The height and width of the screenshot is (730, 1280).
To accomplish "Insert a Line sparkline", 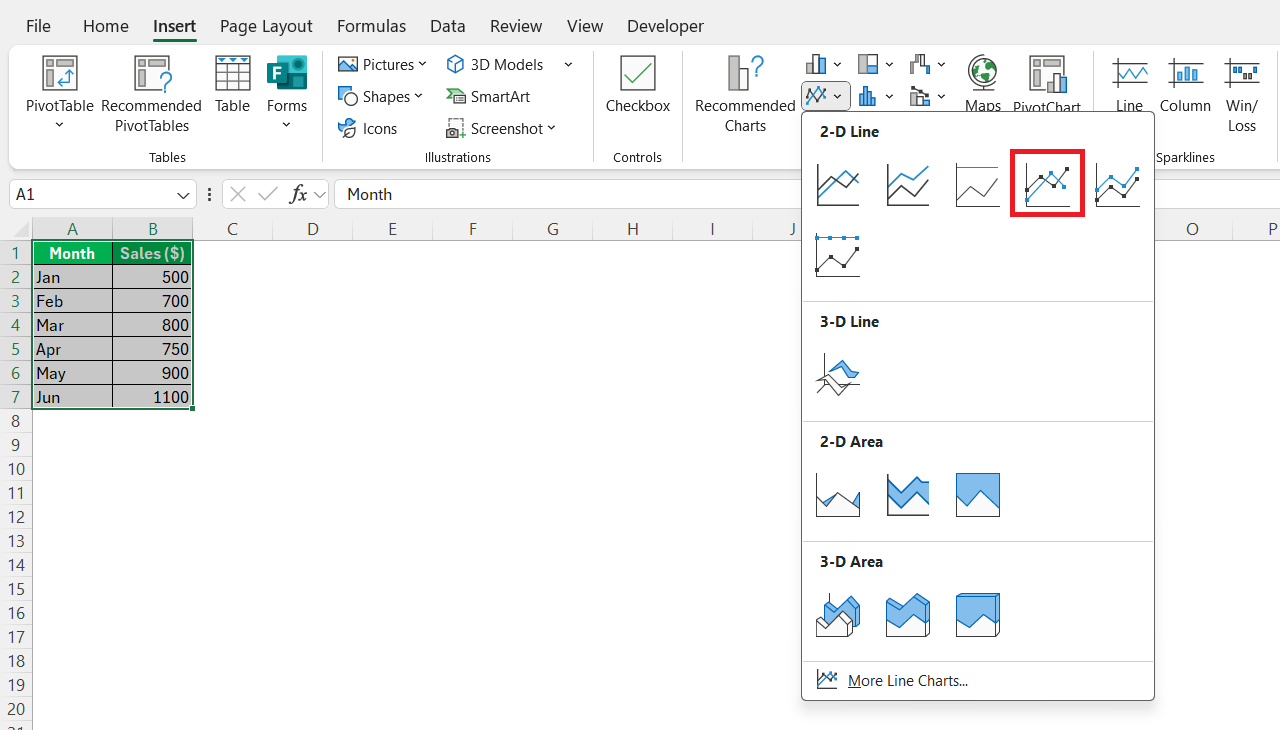I will pos(1129,85).
